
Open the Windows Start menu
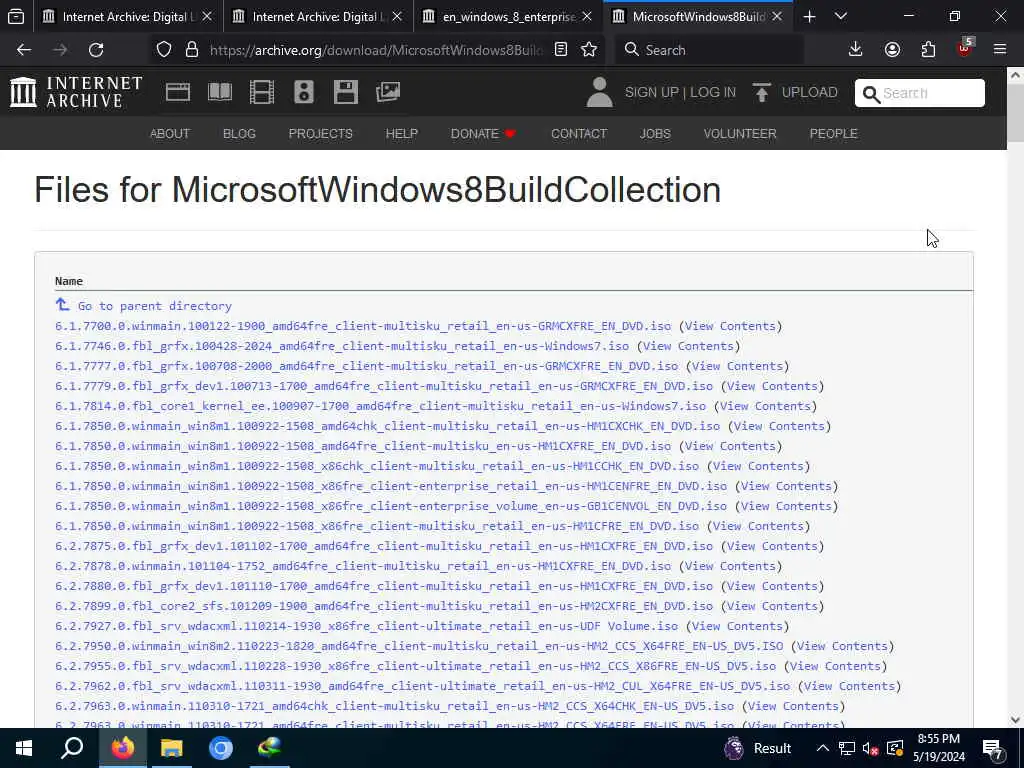tap(24, 748)
